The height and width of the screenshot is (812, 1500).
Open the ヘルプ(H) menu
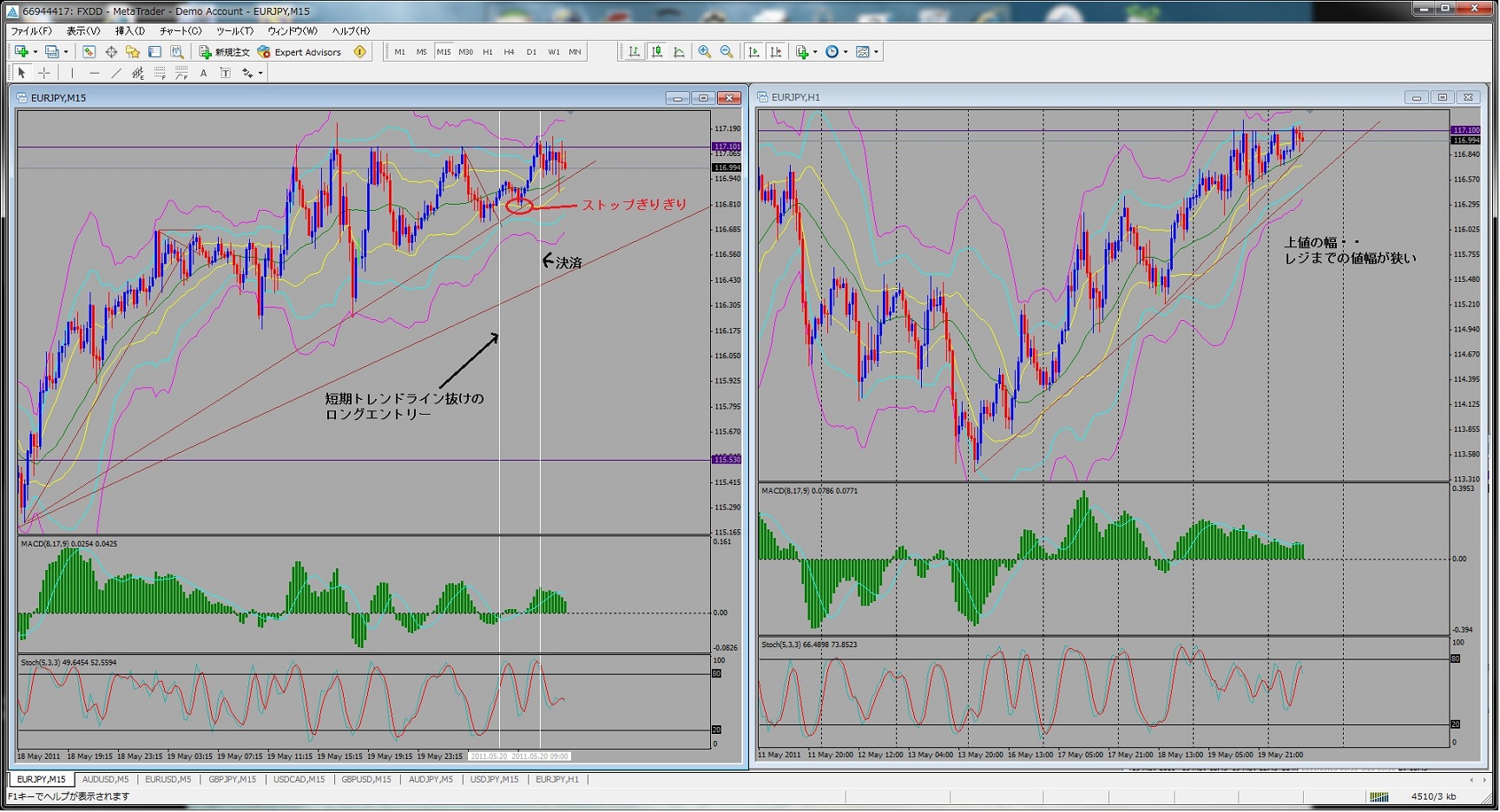pyautogui.click(x=351, y=31)
